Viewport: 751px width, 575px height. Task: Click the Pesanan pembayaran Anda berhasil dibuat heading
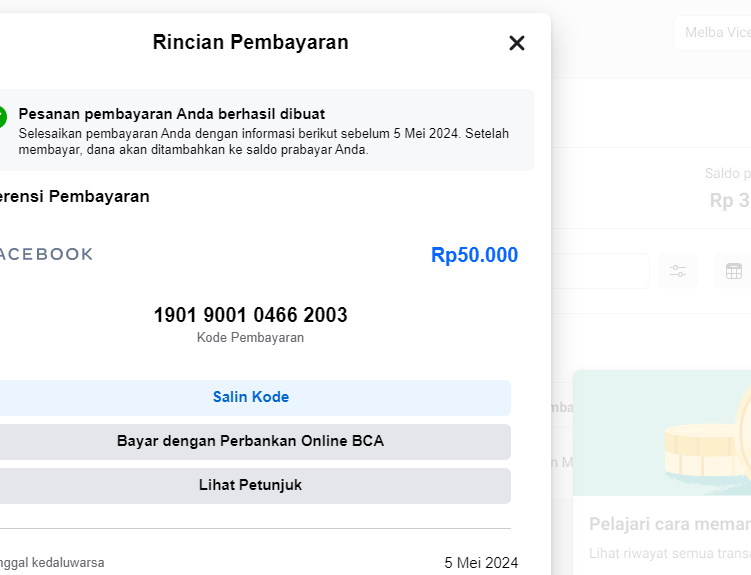click(171, 114)
